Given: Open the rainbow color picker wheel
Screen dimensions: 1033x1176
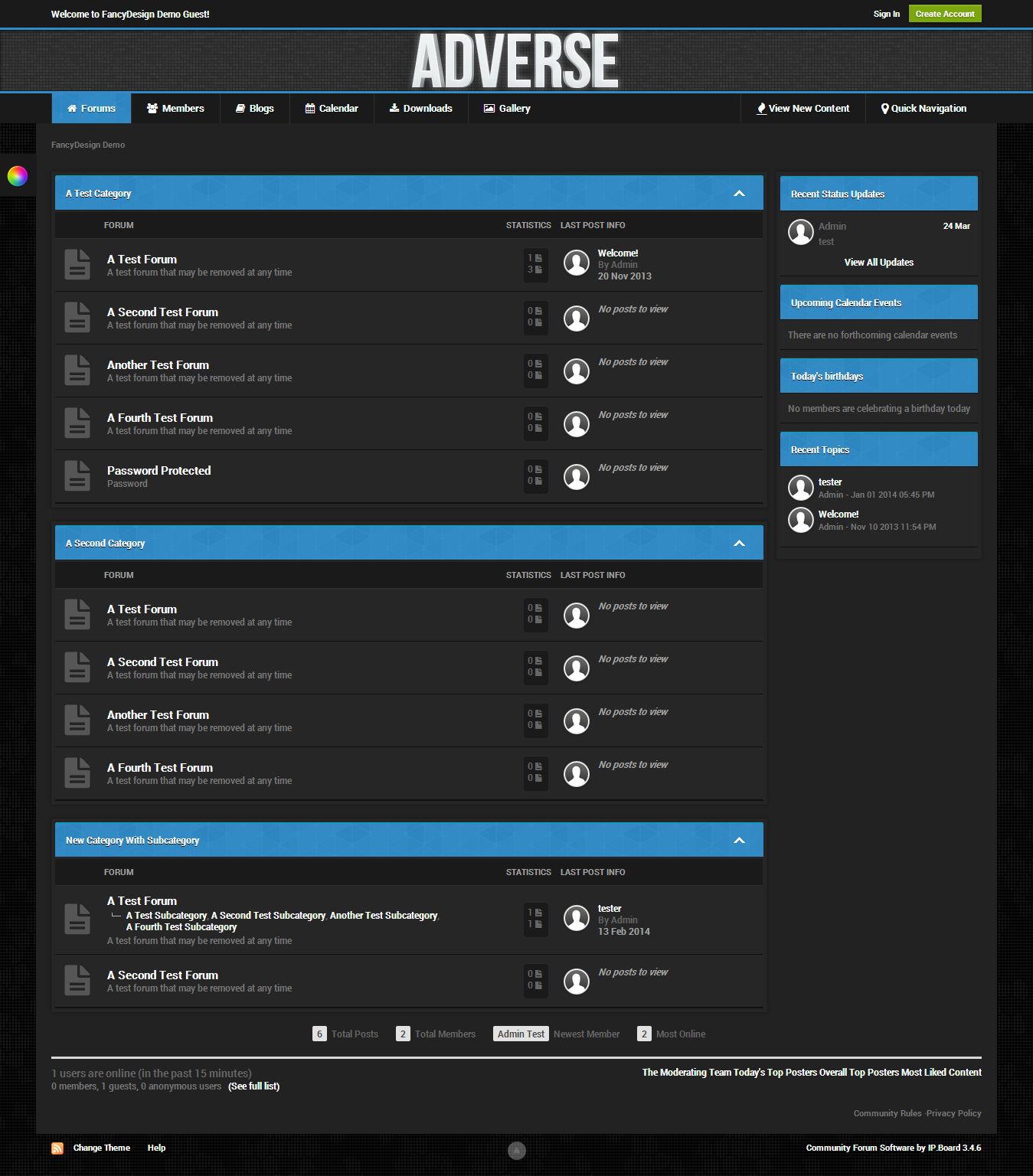Looking at the screenshot, I should point(18,176).
